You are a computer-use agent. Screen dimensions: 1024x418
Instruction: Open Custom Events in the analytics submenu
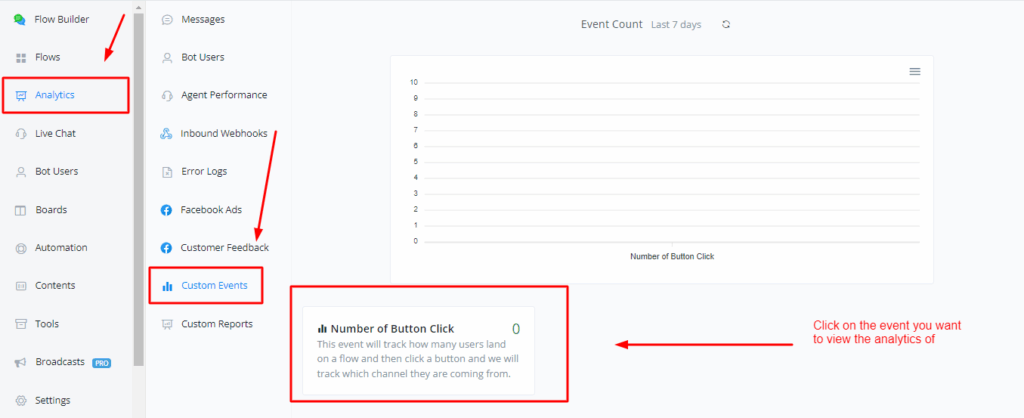click(214, 286)
